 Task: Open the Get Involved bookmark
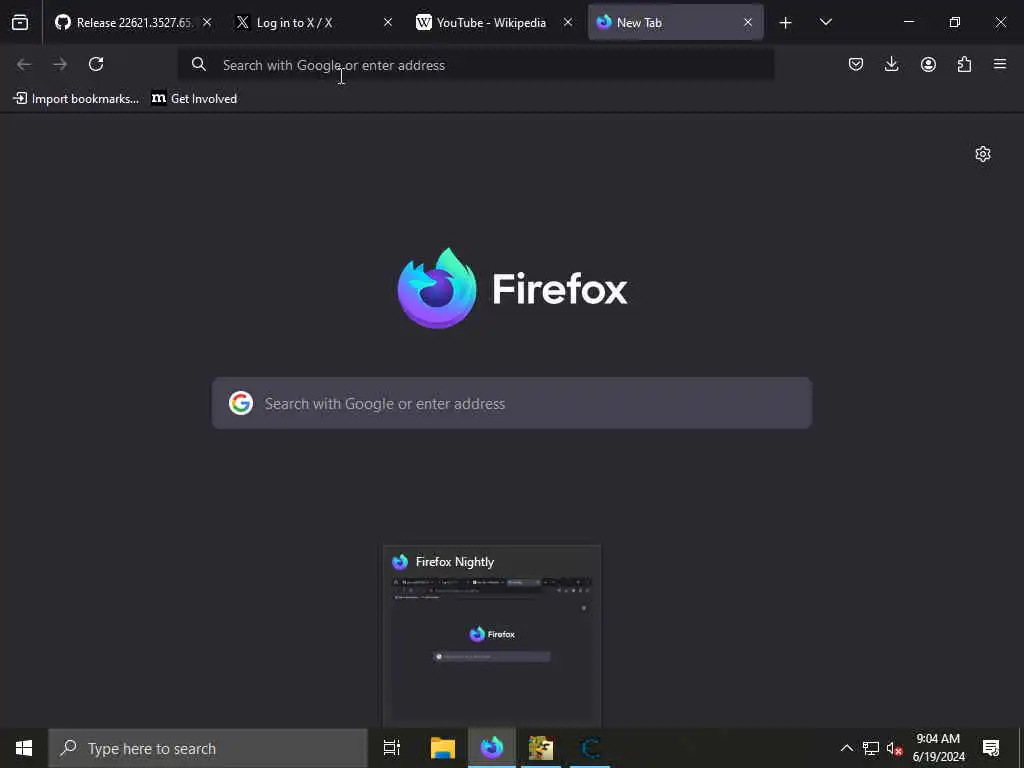click(x=194, y=99)
